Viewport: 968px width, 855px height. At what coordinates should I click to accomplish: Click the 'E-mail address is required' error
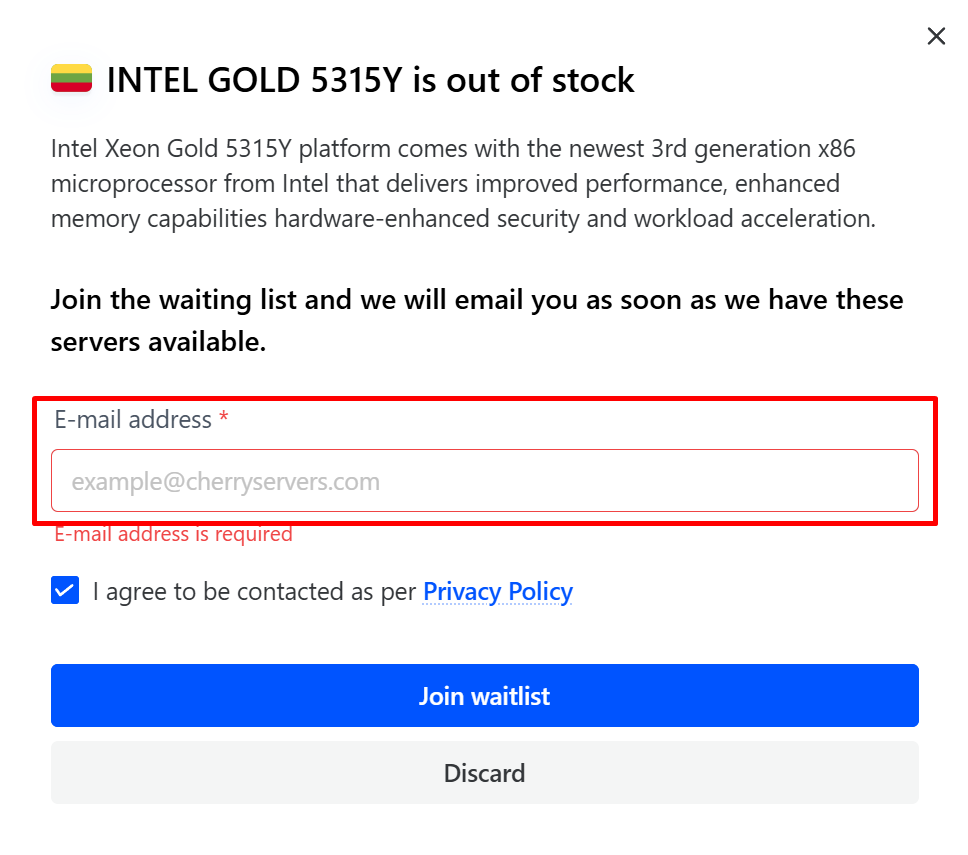[x=173, y=534]
